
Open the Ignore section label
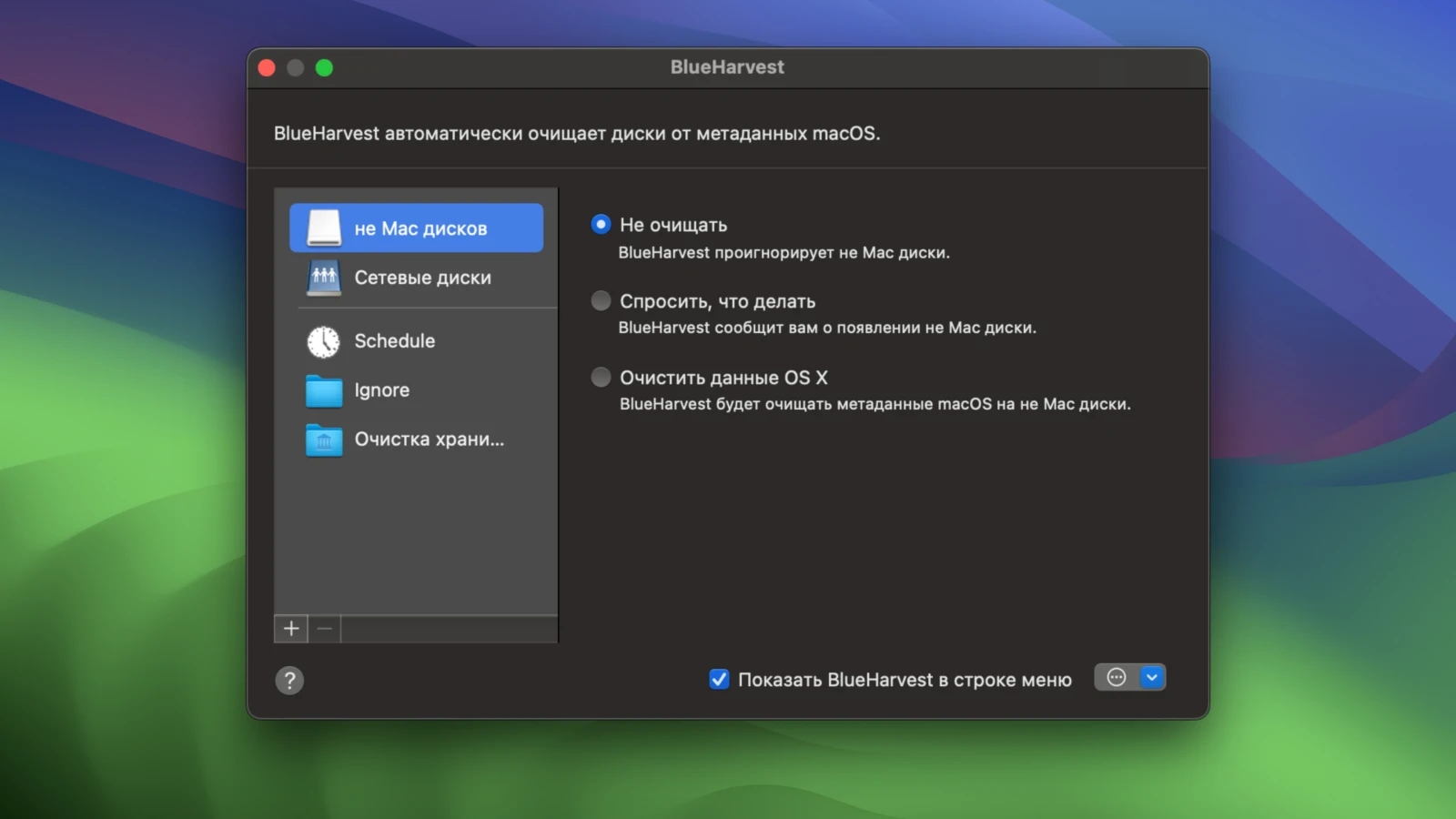(381, 390)
